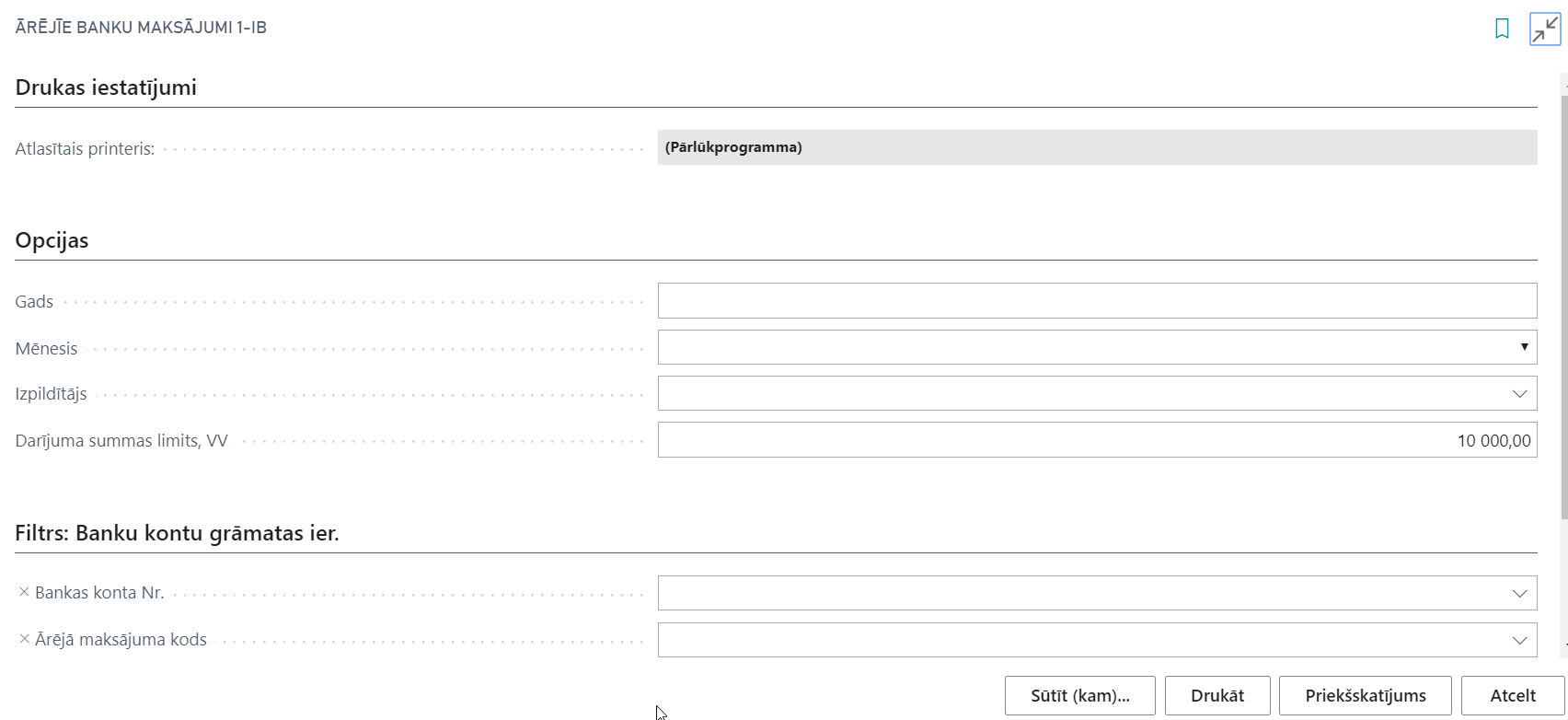Click the Atcelt button
Viewport: 1568px width, 720px height.
1513,696
